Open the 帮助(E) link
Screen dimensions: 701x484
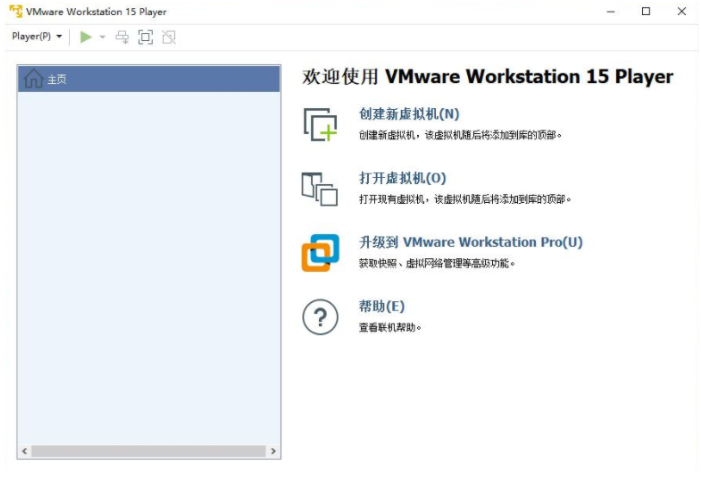point(382,306)
